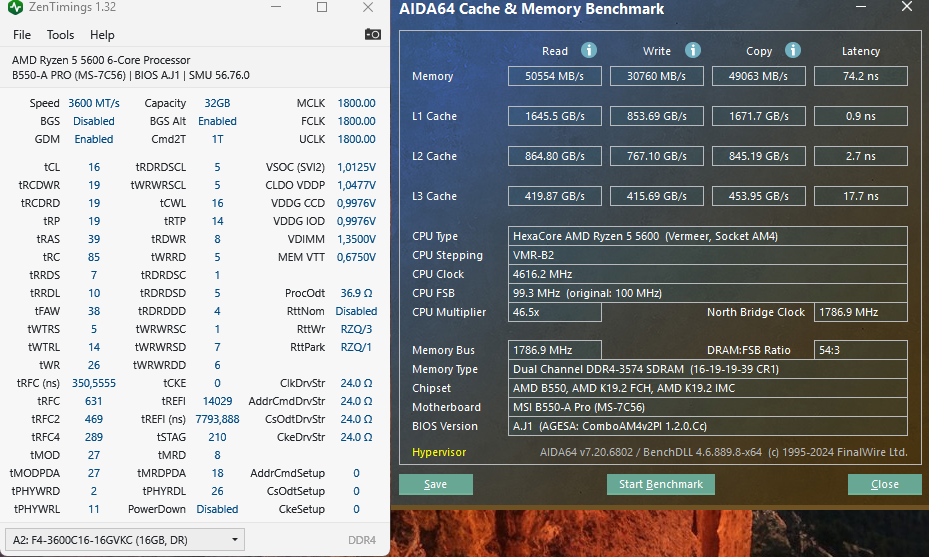This screenshot has width=929, height=557.
Task: Open the Read info icon in AIDA64
Action: tap(588, 50)
